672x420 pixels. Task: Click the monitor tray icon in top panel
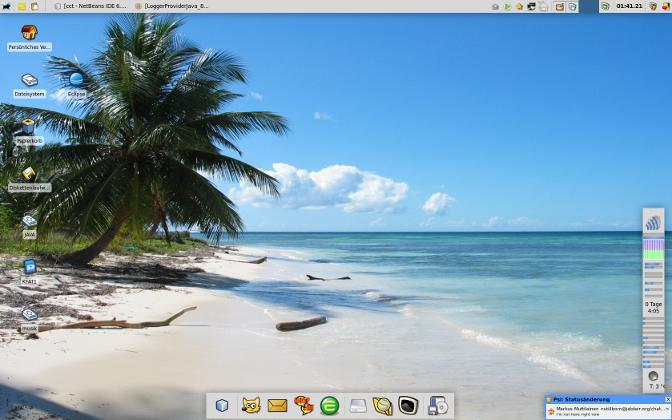point(531,6)
